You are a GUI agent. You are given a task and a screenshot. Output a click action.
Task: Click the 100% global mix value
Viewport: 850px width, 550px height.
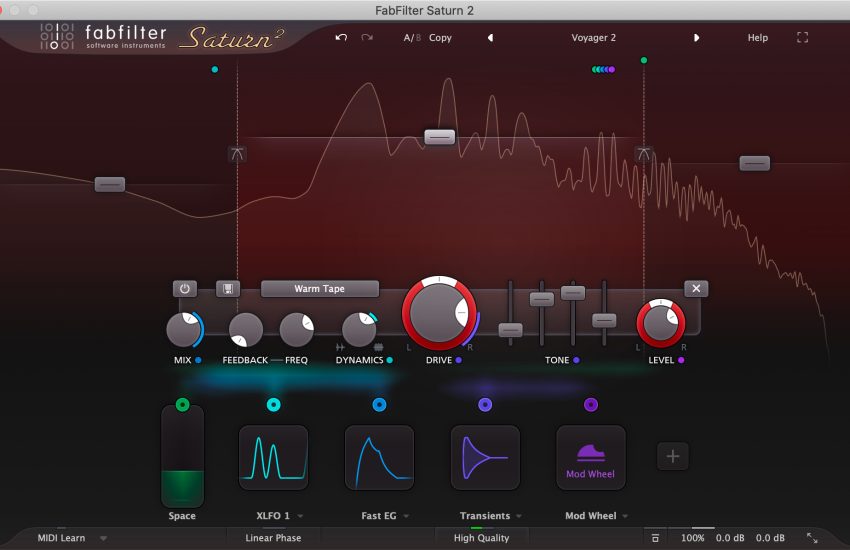pos(693,538)
